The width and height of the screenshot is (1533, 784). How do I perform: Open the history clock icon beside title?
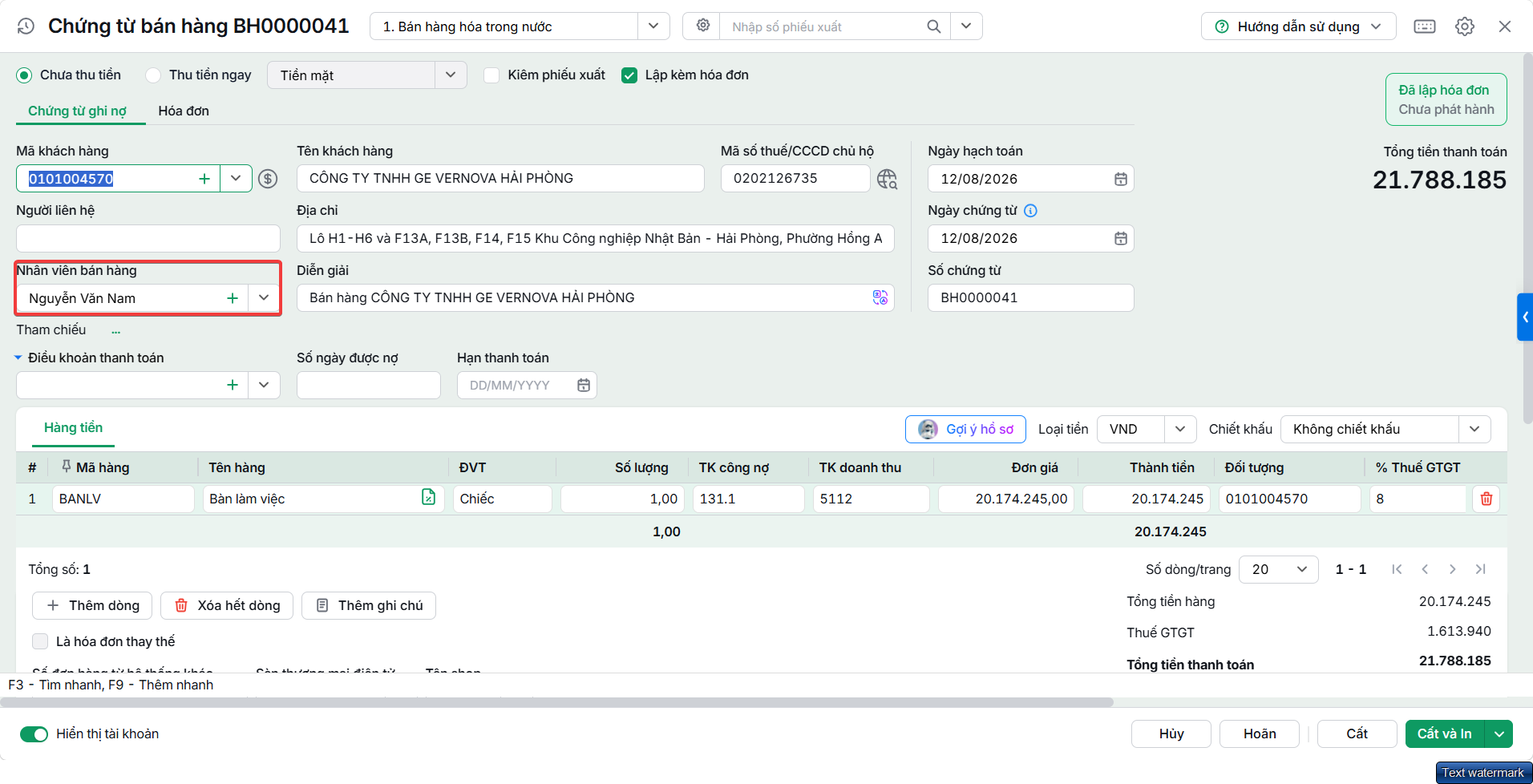click(x=26, y=26)
